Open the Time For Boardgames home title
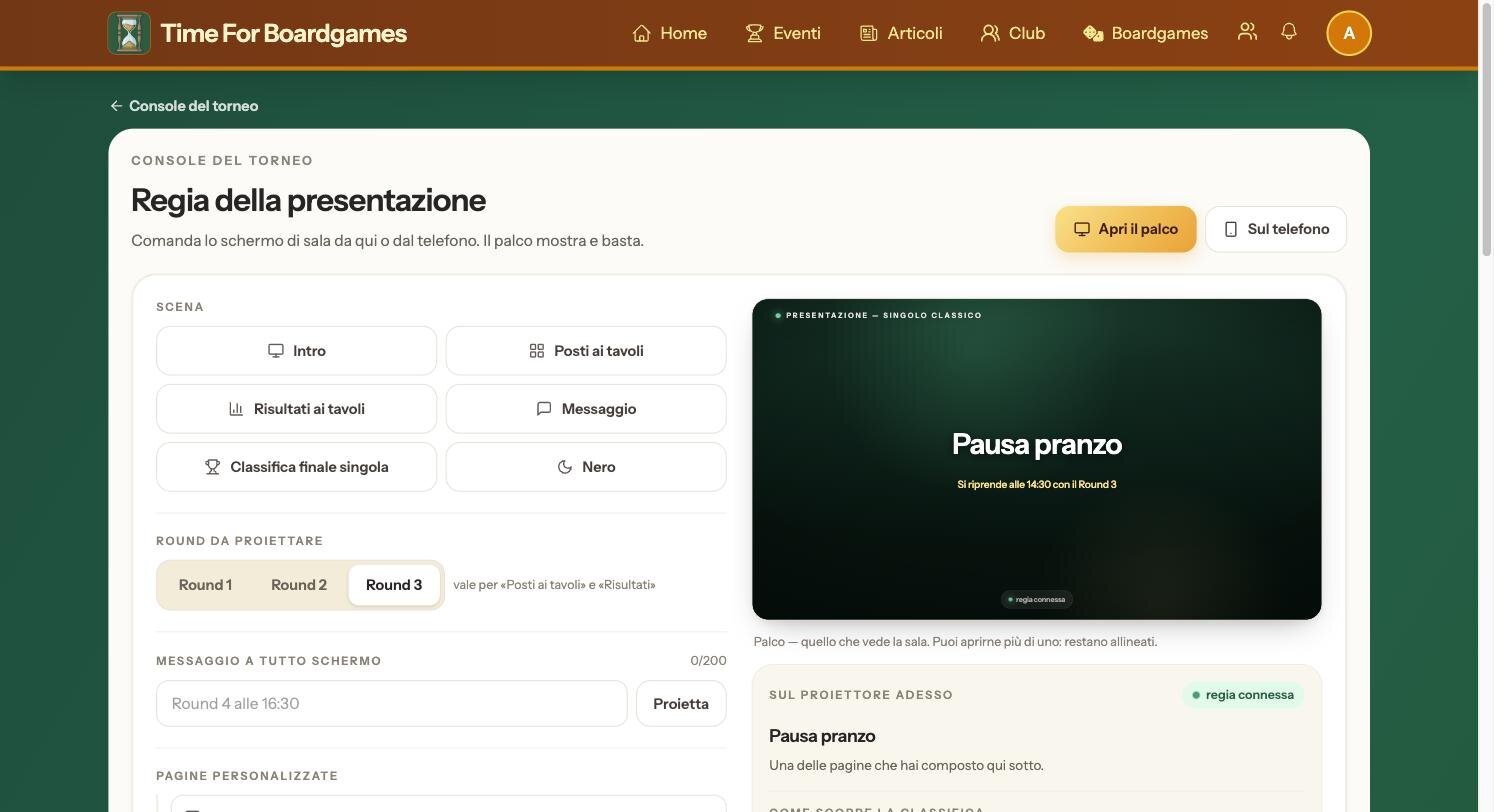Viewport: 1494px width, 812px height. (x=283, y=33)
